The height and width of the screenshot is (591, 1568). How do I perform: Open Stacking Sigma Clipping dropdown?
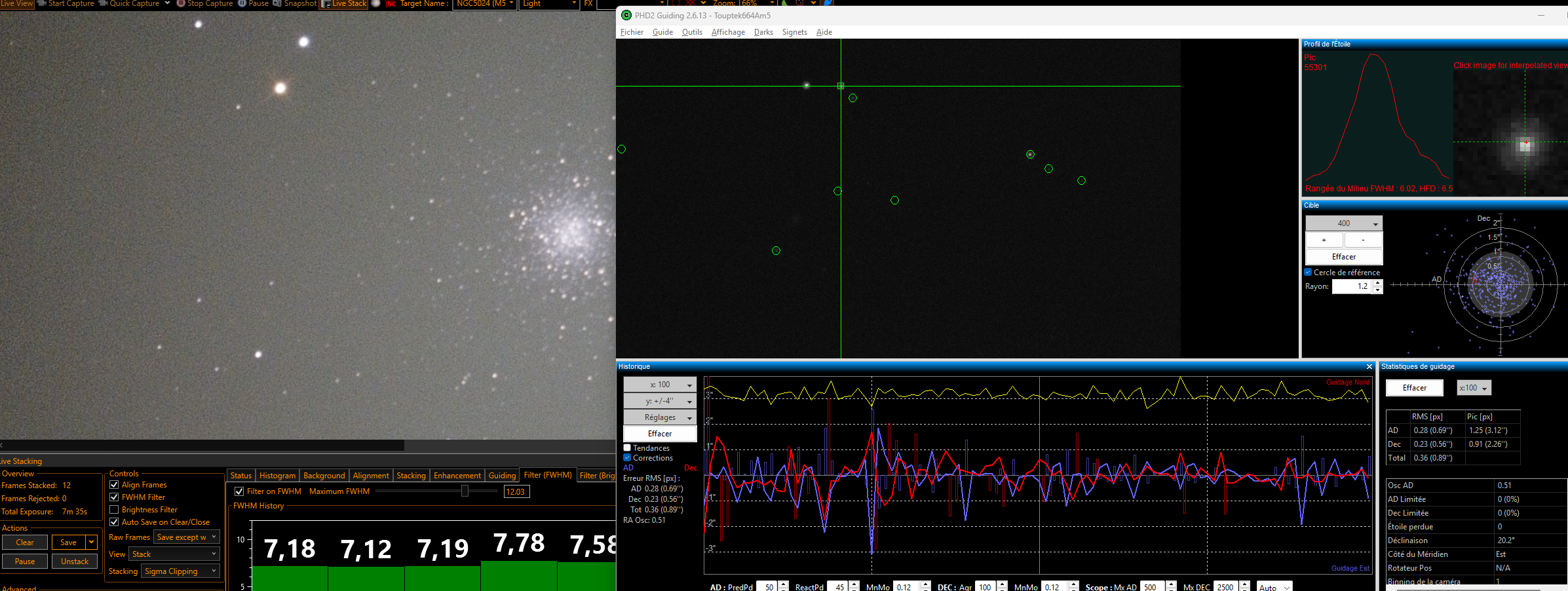[180, 571]
